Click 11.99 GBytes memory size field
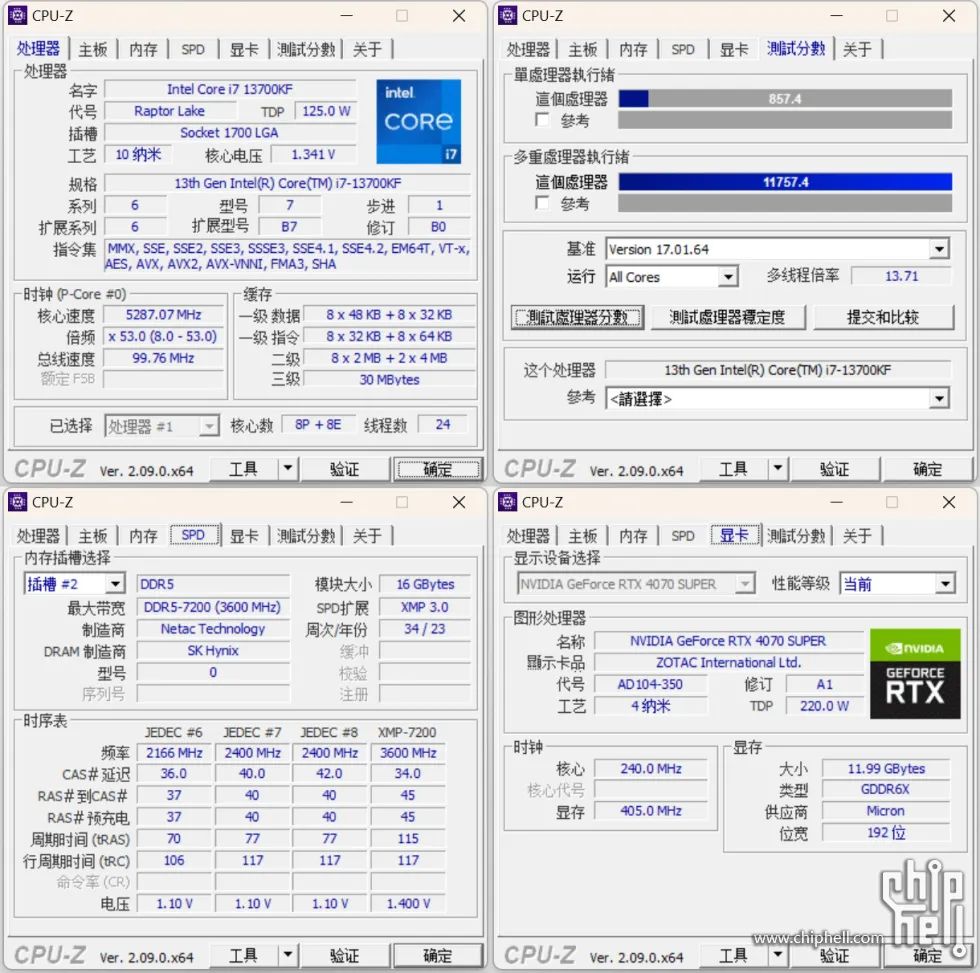Screen dimensions: 980x973 point(886,769)
